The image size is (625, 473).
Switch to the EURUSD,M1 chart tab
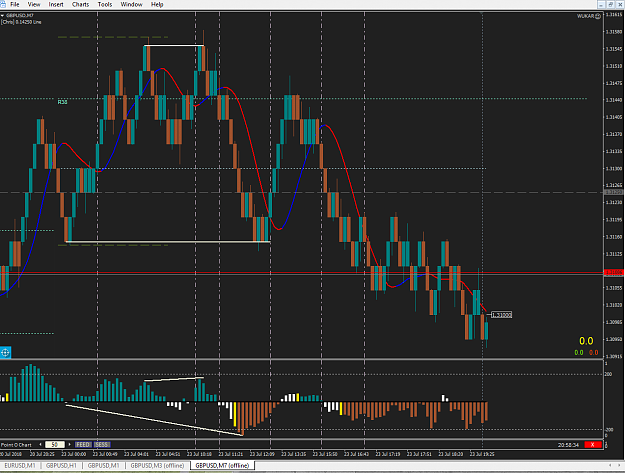(x=20, y=465)
